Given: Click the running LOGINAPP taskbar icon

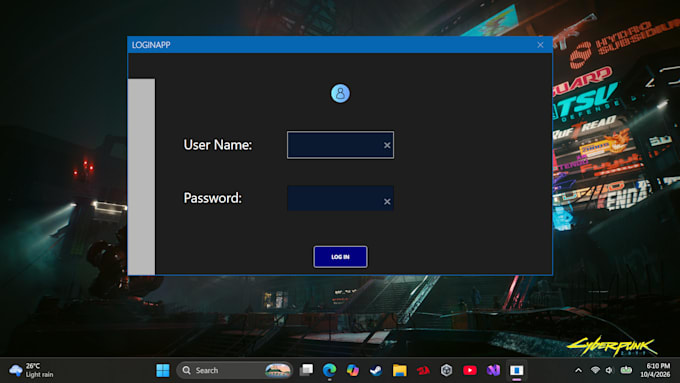Looking at the screenshot, I should pyautogui.click(x=517, y=370).
